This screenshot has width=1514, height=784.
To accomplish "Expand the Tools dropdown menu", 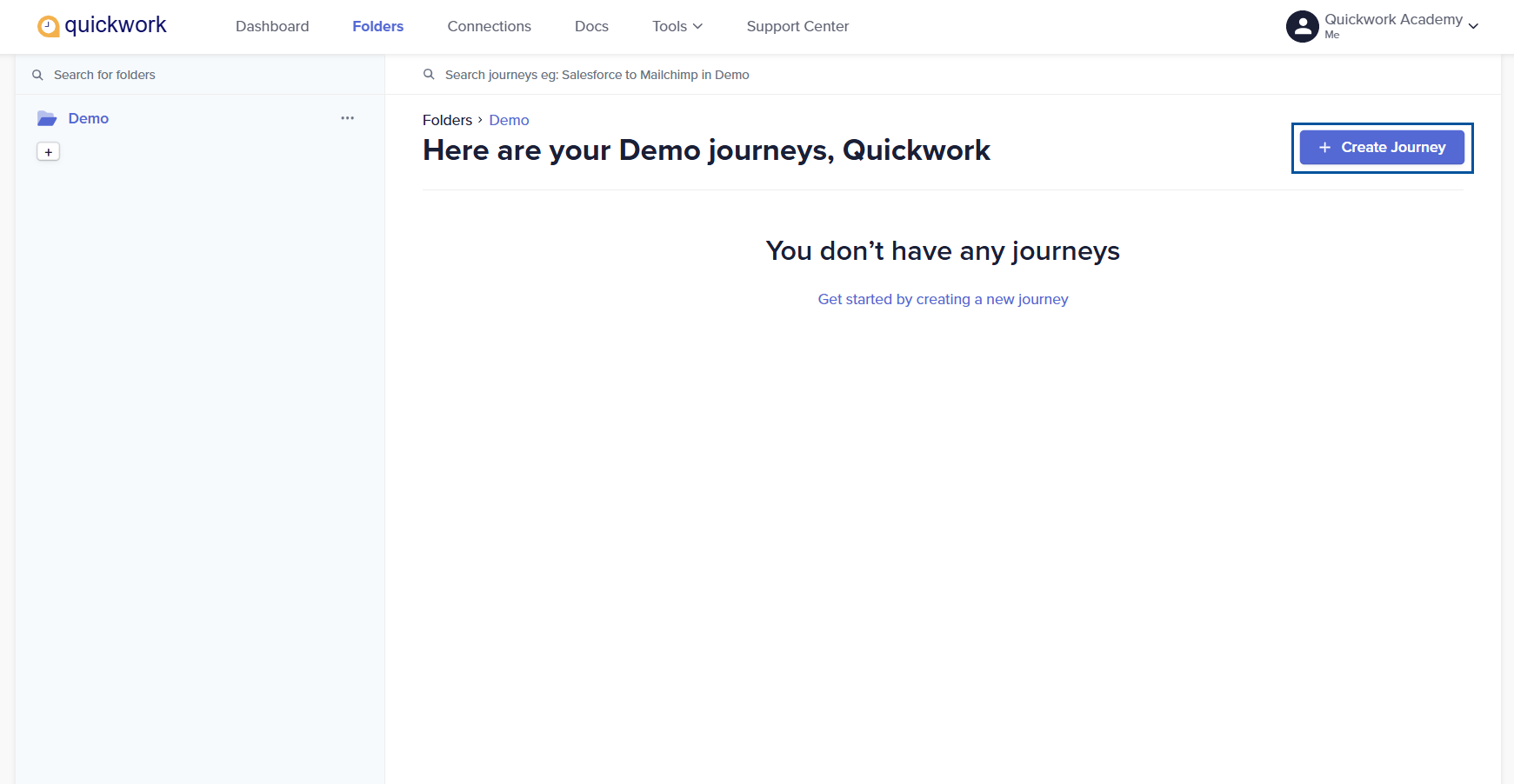I will click(677, 26).
